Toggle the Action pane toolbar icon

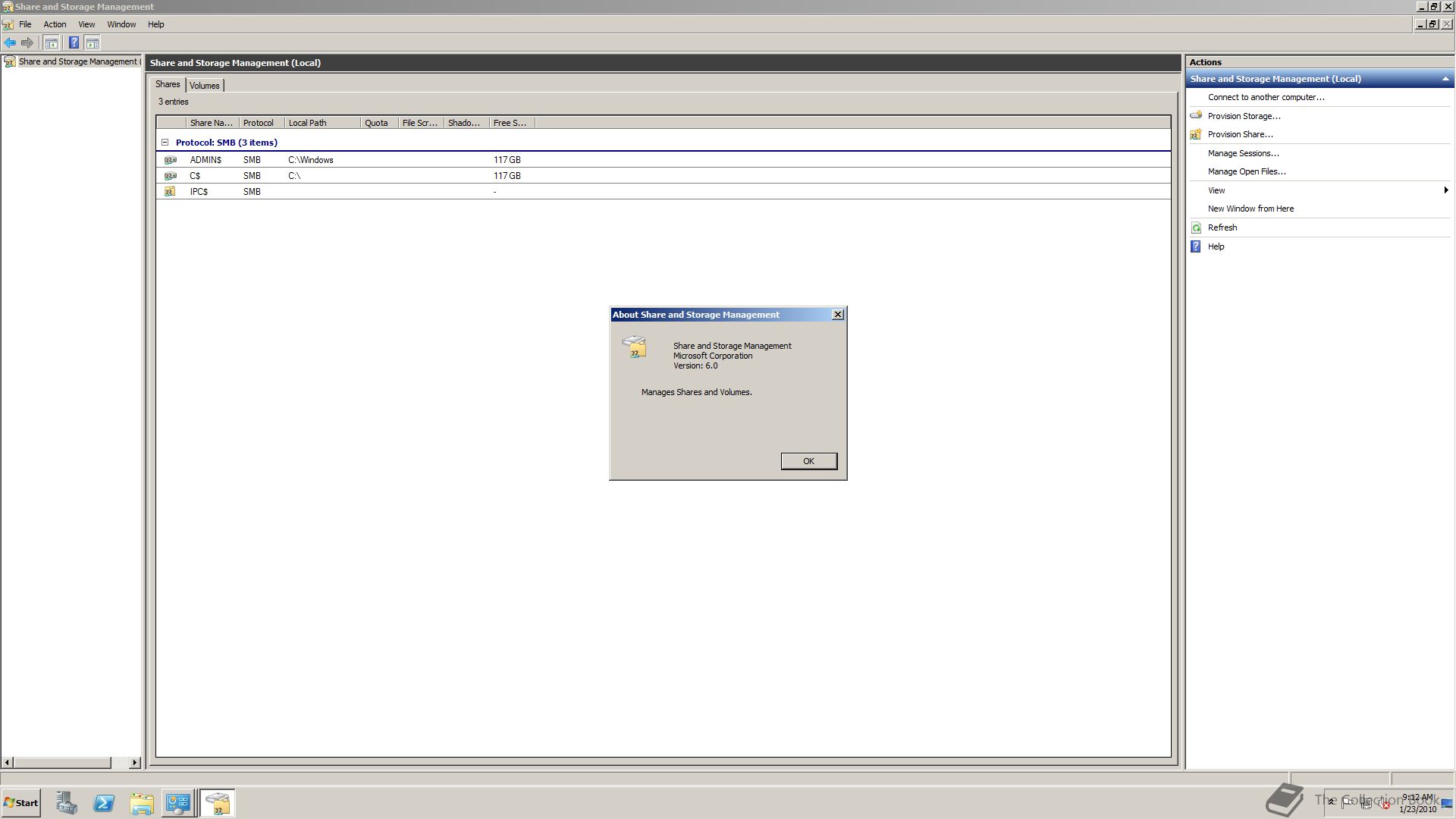[93, 43]
